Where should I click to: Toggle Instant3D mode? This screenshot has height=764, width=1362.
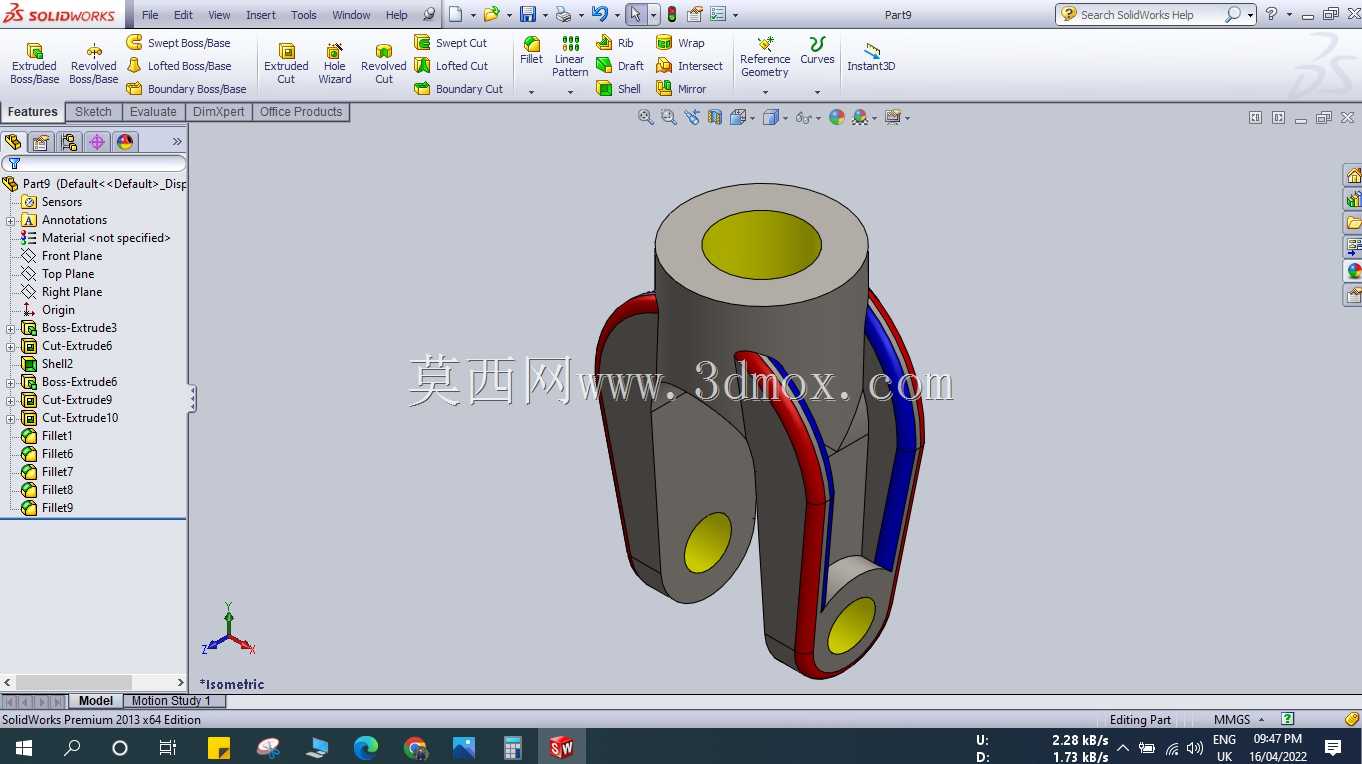pos(871,57)
